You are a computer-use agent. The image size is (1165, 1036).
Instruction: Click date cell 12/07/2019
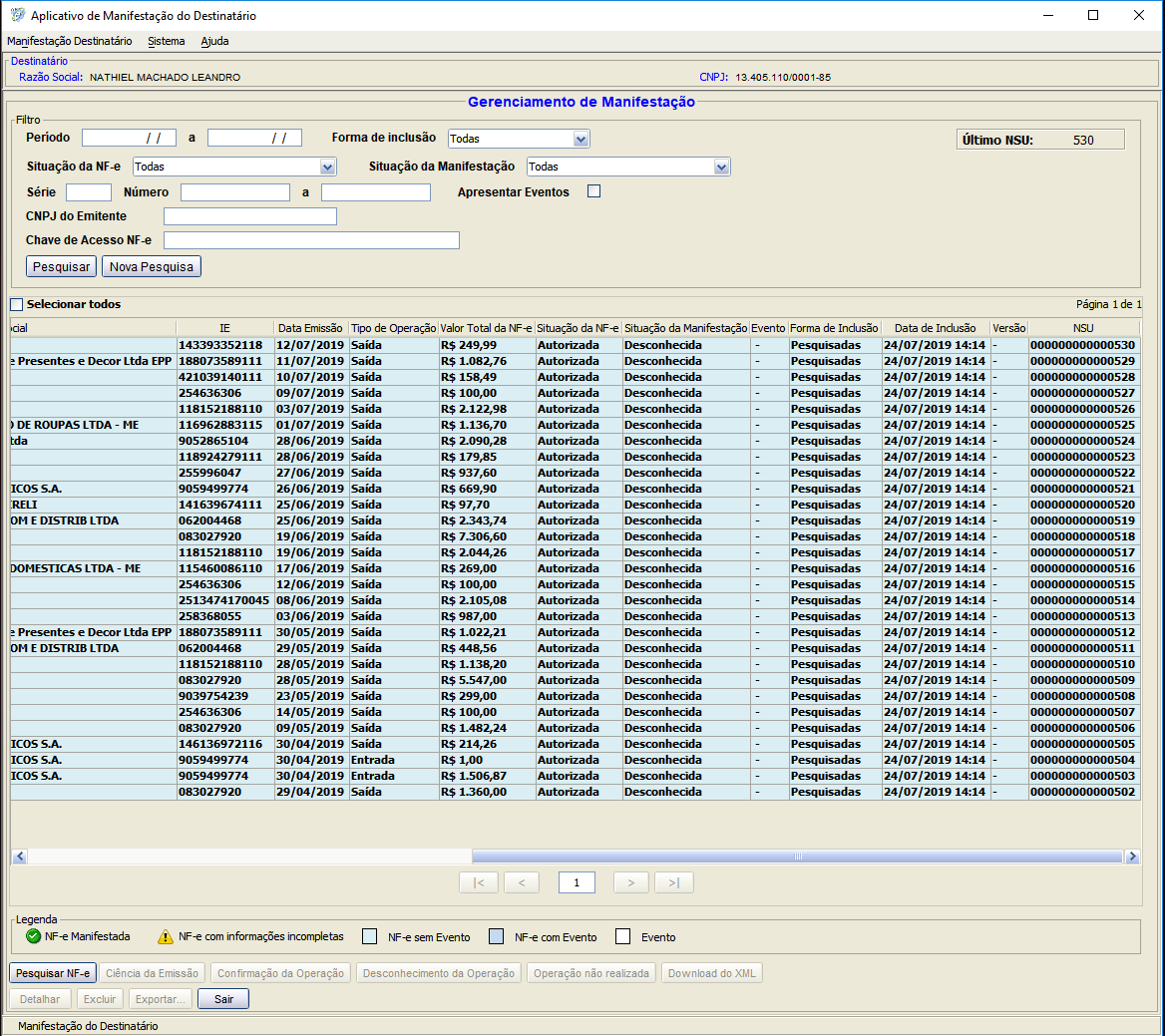pyautogui.click(x=310, y=345)
